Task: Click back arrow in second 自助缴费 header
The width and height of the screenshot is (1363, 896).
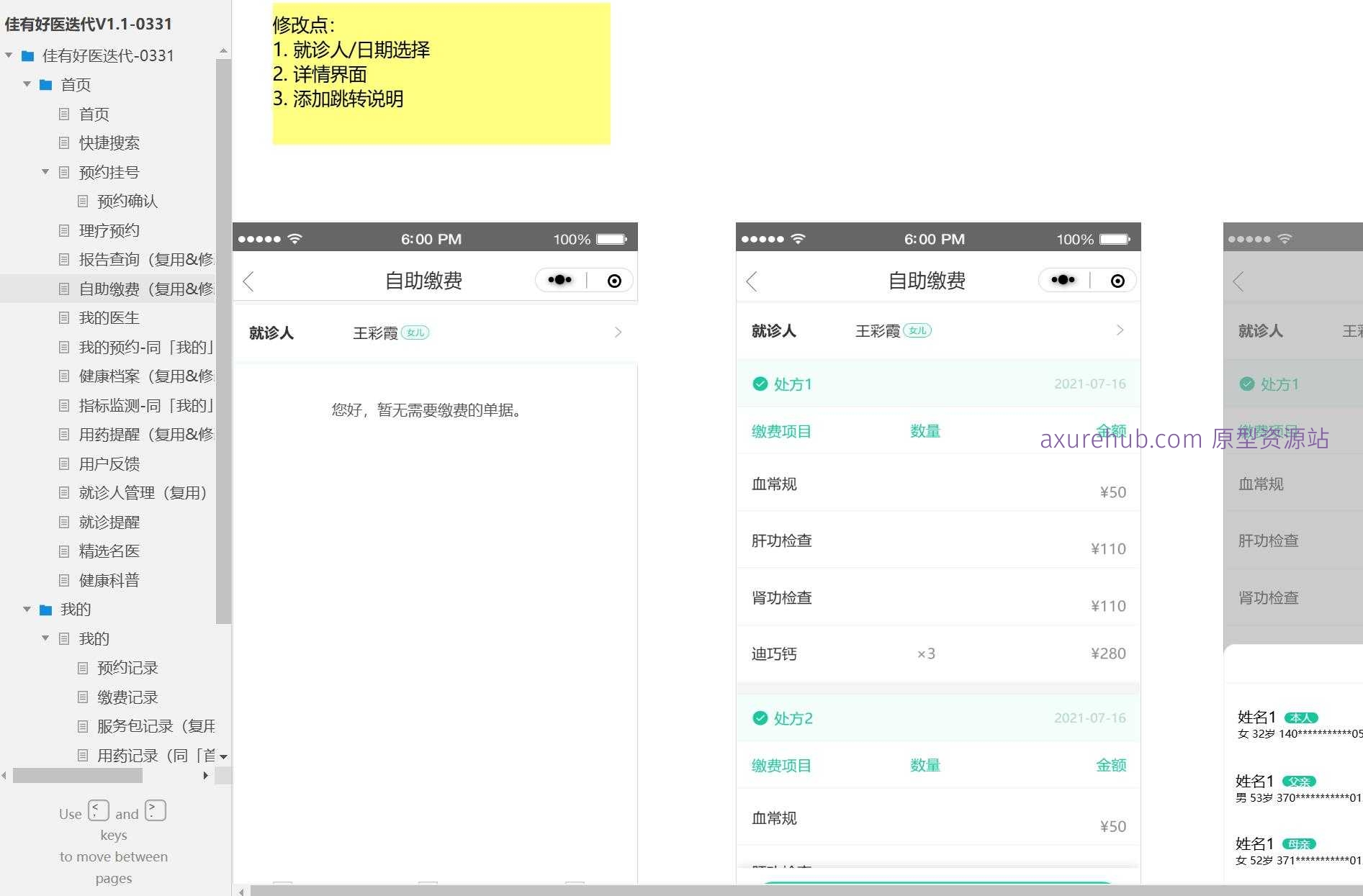Action: pyautogui.click(x=752, y=281)
